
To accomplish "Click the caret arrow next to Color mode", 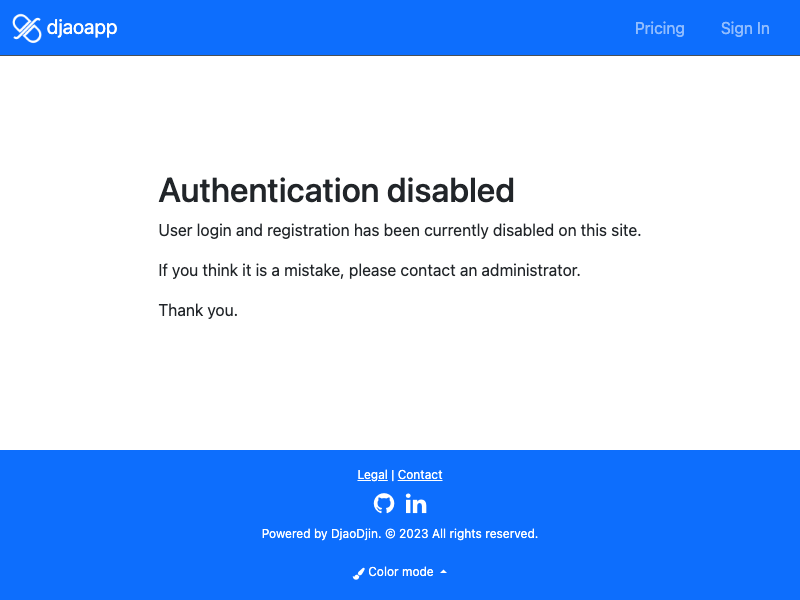I will click(443, 572).
